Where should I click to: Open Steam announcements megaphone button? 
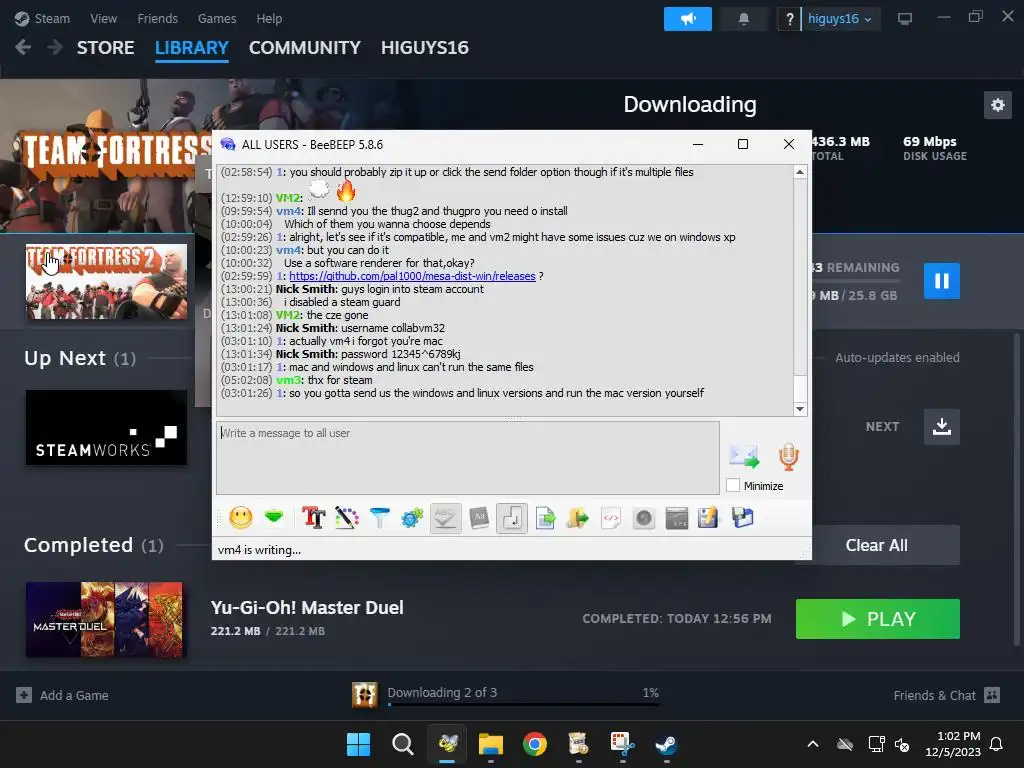pyautogui.click(x=688, y=19)
